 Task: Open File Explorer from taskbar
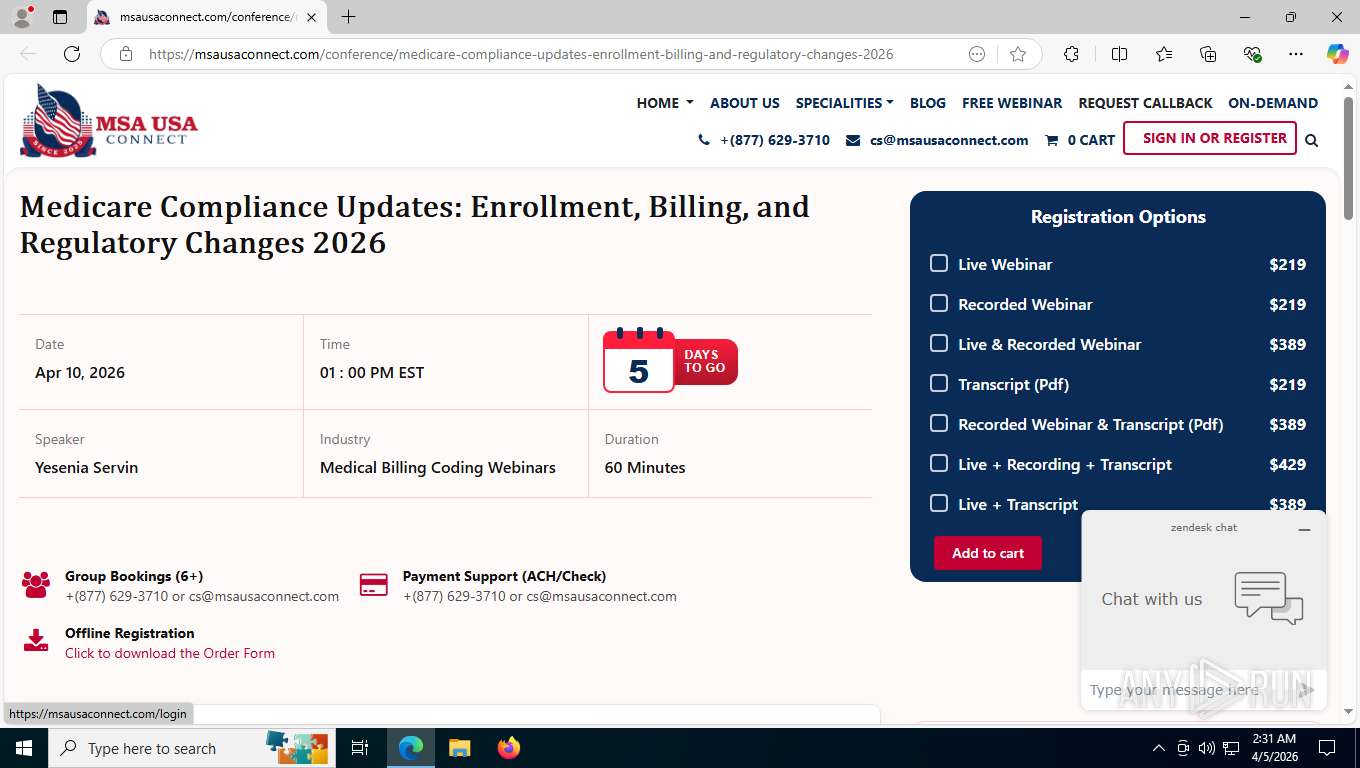point(459,748)
